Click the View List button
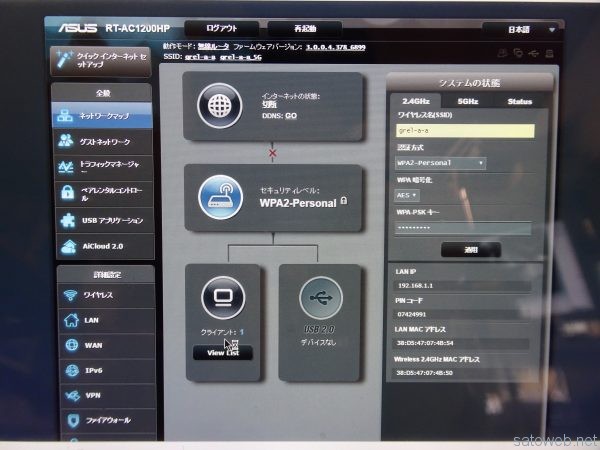The height and width of the screenshot is (450, 600). click(x=222, y=352)
